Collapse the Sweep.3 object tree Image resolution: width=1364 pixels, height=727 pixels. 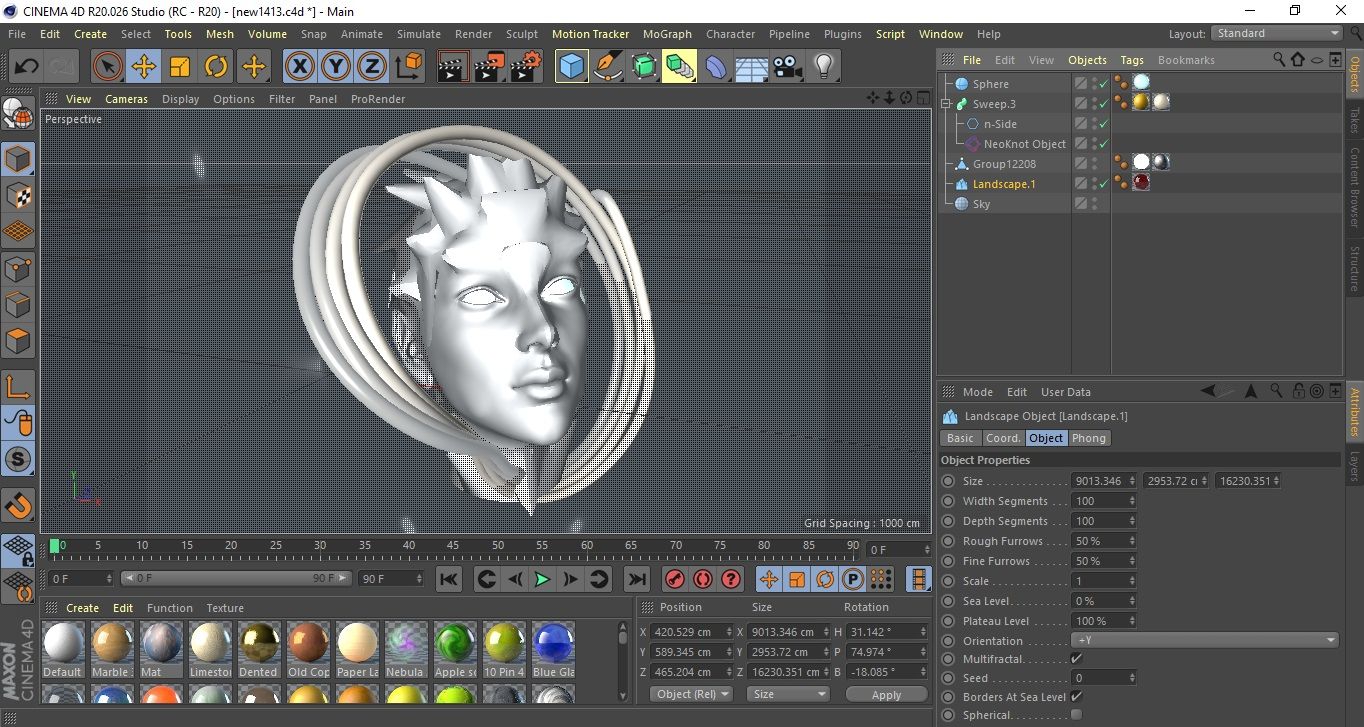[946, 104]
